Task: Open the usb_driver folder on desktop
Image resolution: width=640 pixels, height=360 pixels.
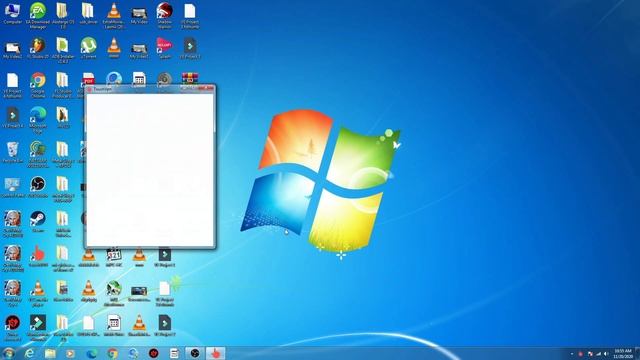Action: coord(88,13)
